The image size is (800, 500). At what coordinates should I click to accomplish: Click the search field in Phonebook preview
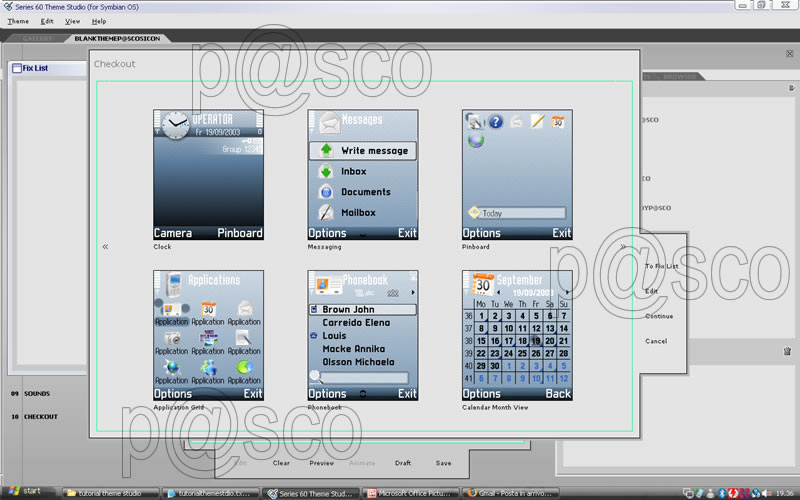coord(364,378)
